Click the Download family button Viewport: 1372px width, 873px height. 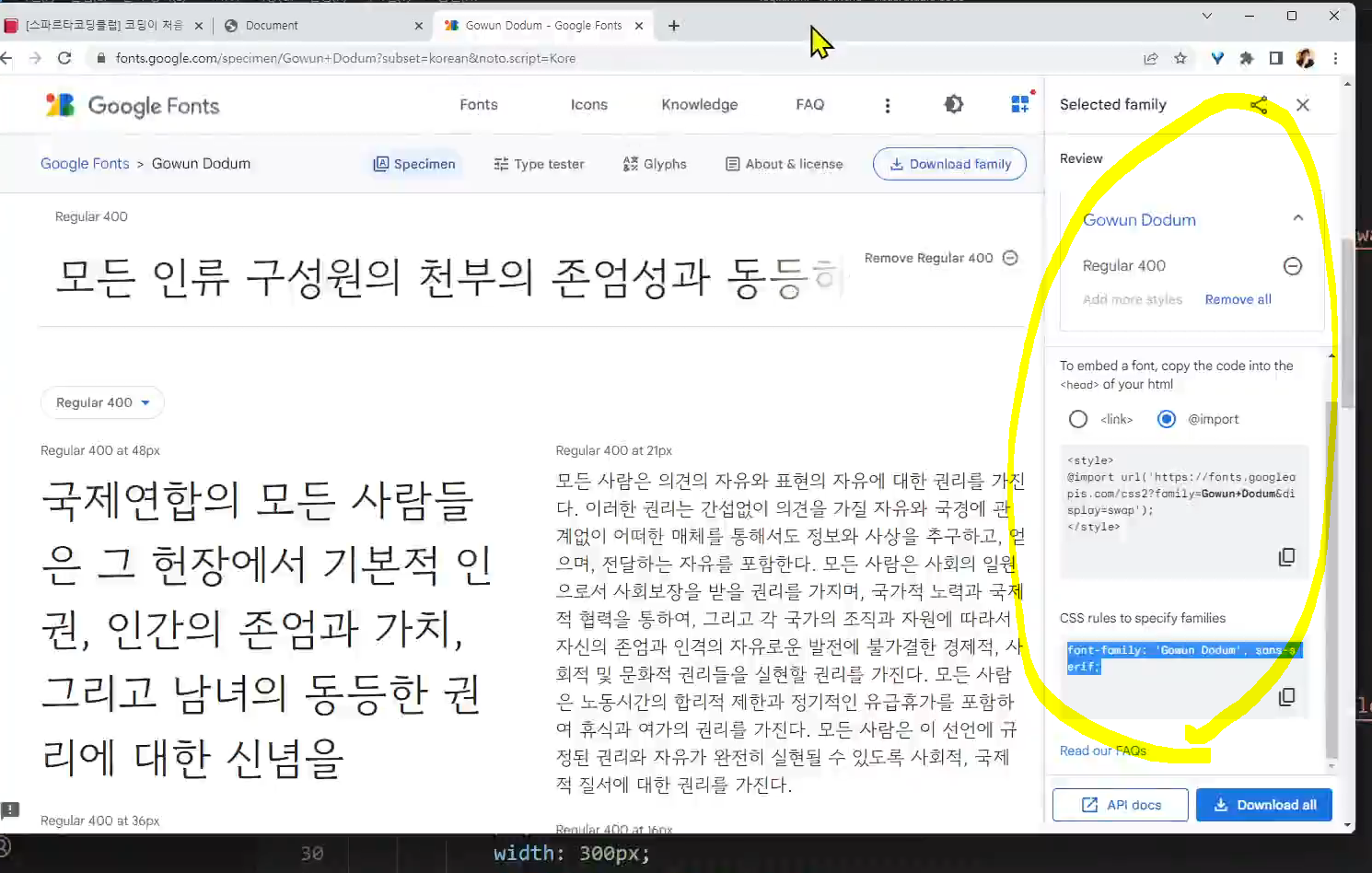(x=949, y=164)
